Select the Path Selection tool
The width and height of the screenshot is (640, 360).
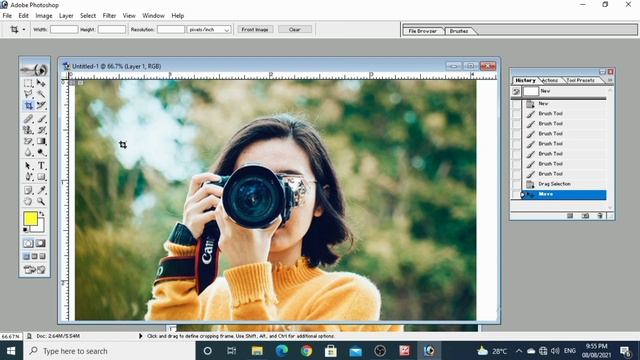pos(28,166)
